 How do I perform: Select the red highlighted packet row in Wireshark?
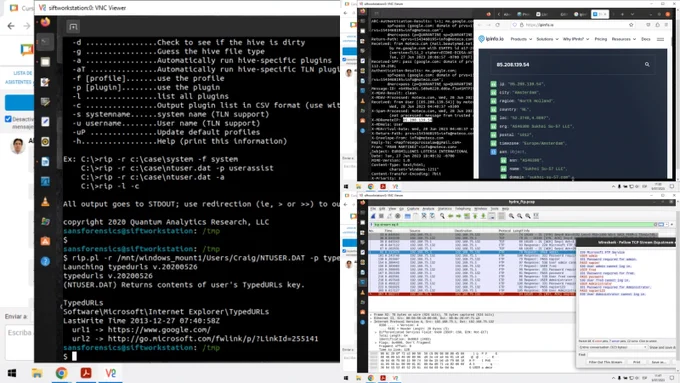(473, 294)
